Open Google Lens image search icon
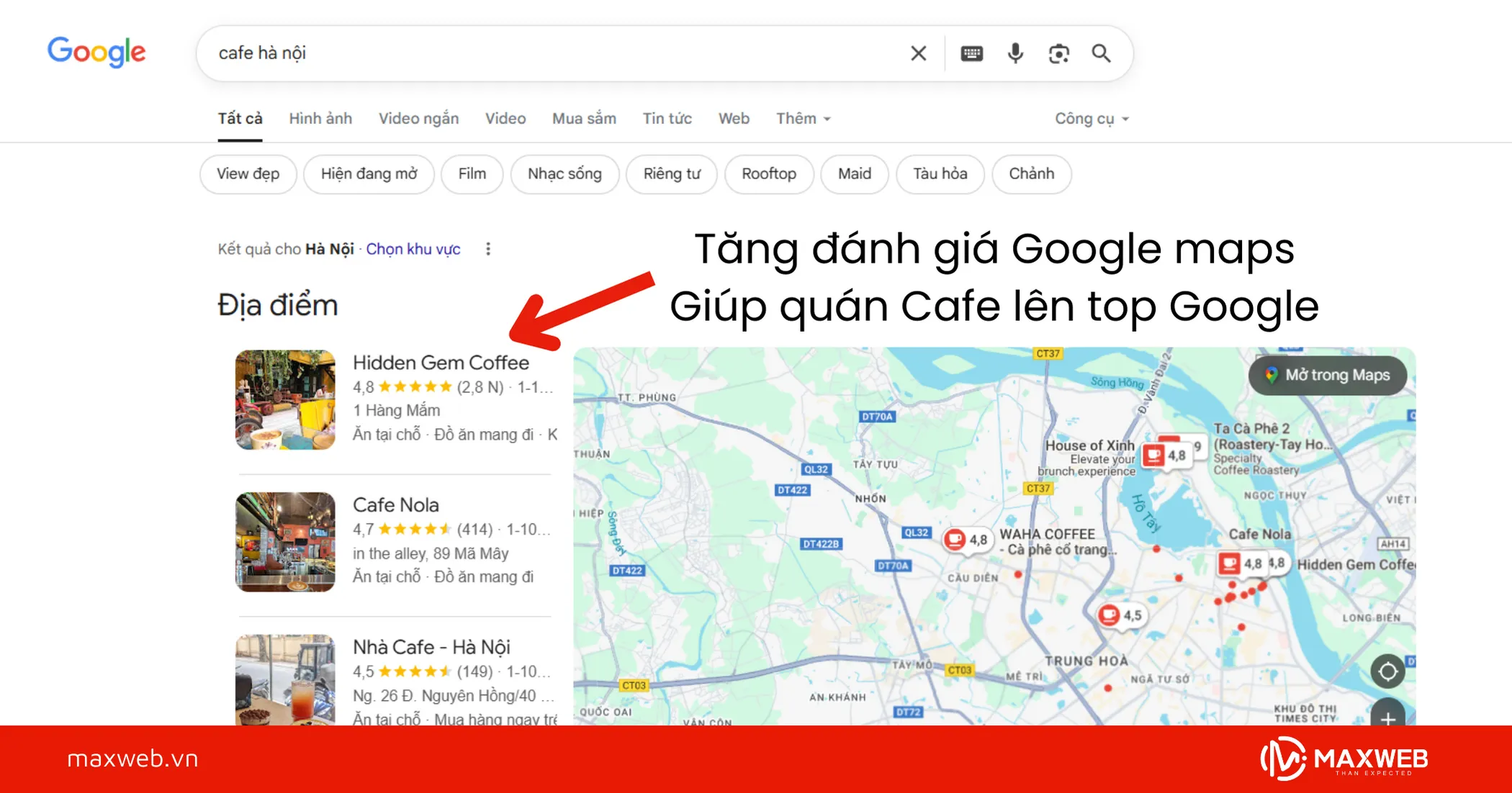The width and height of the screenshot is (1512, 793). 1058,53
